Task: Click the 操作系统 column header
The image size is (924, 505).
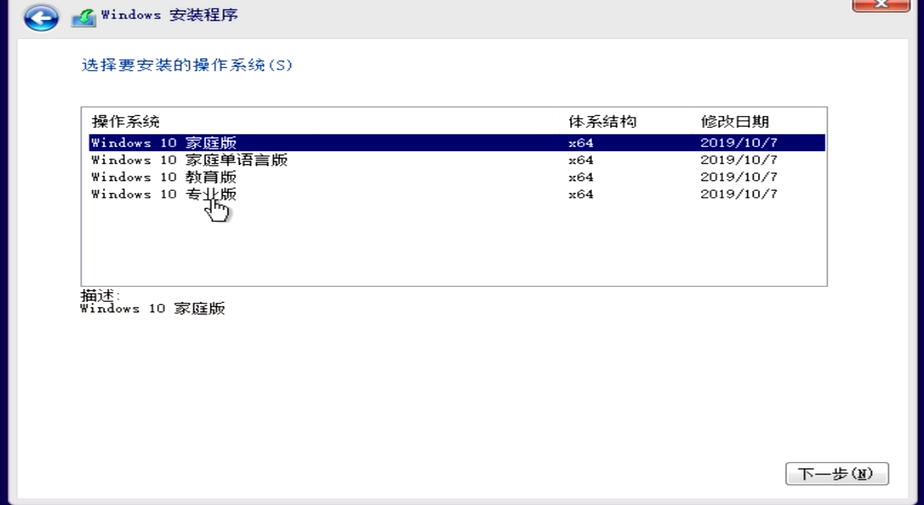Action: 126,122
